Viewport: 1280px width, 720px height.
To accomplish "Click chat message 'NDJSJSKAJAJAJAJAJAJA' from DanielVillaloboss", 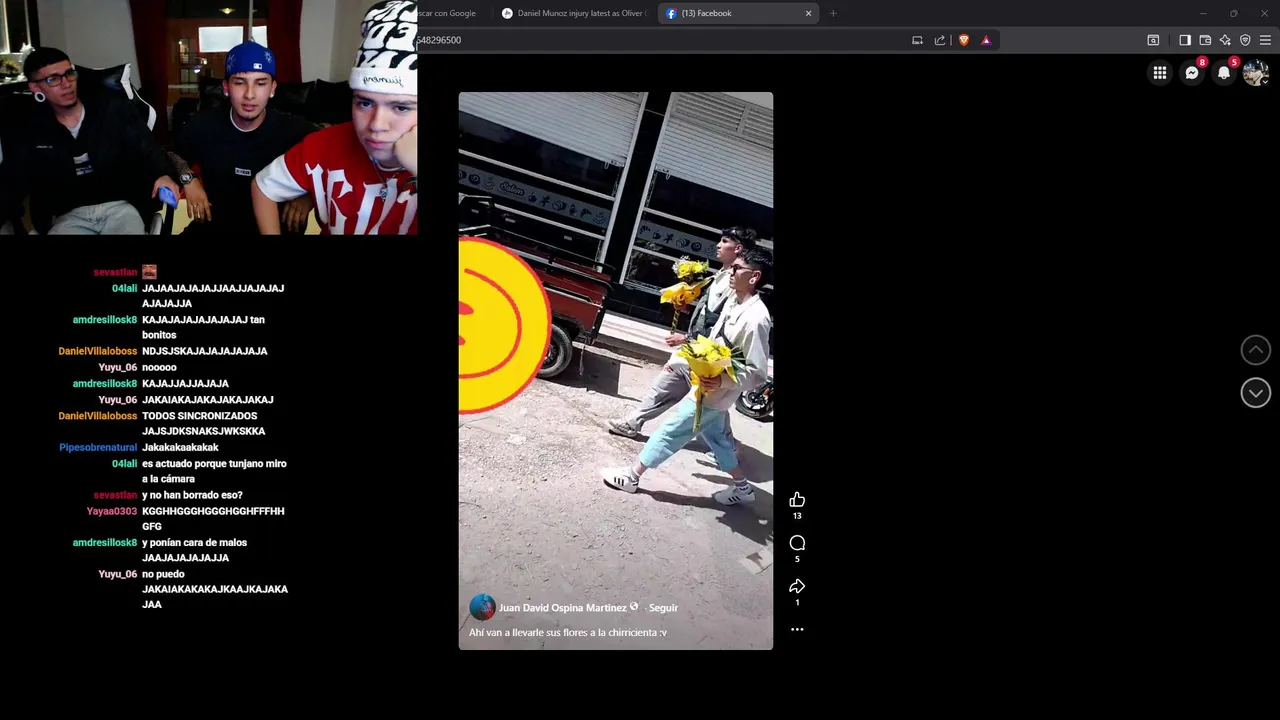I will [x=204, y=351].
